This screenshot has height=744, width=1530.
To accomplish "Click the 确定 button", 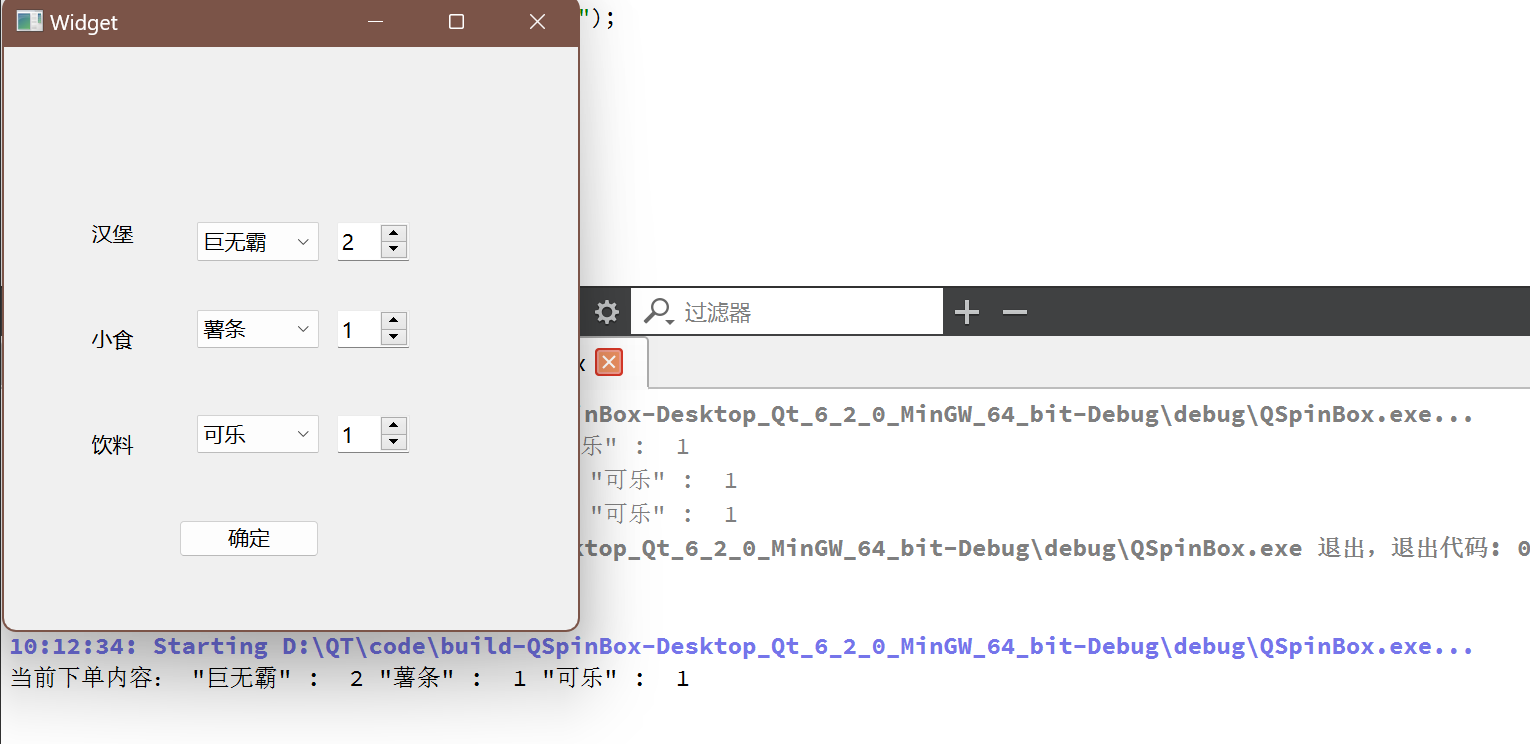I will 249,538.
